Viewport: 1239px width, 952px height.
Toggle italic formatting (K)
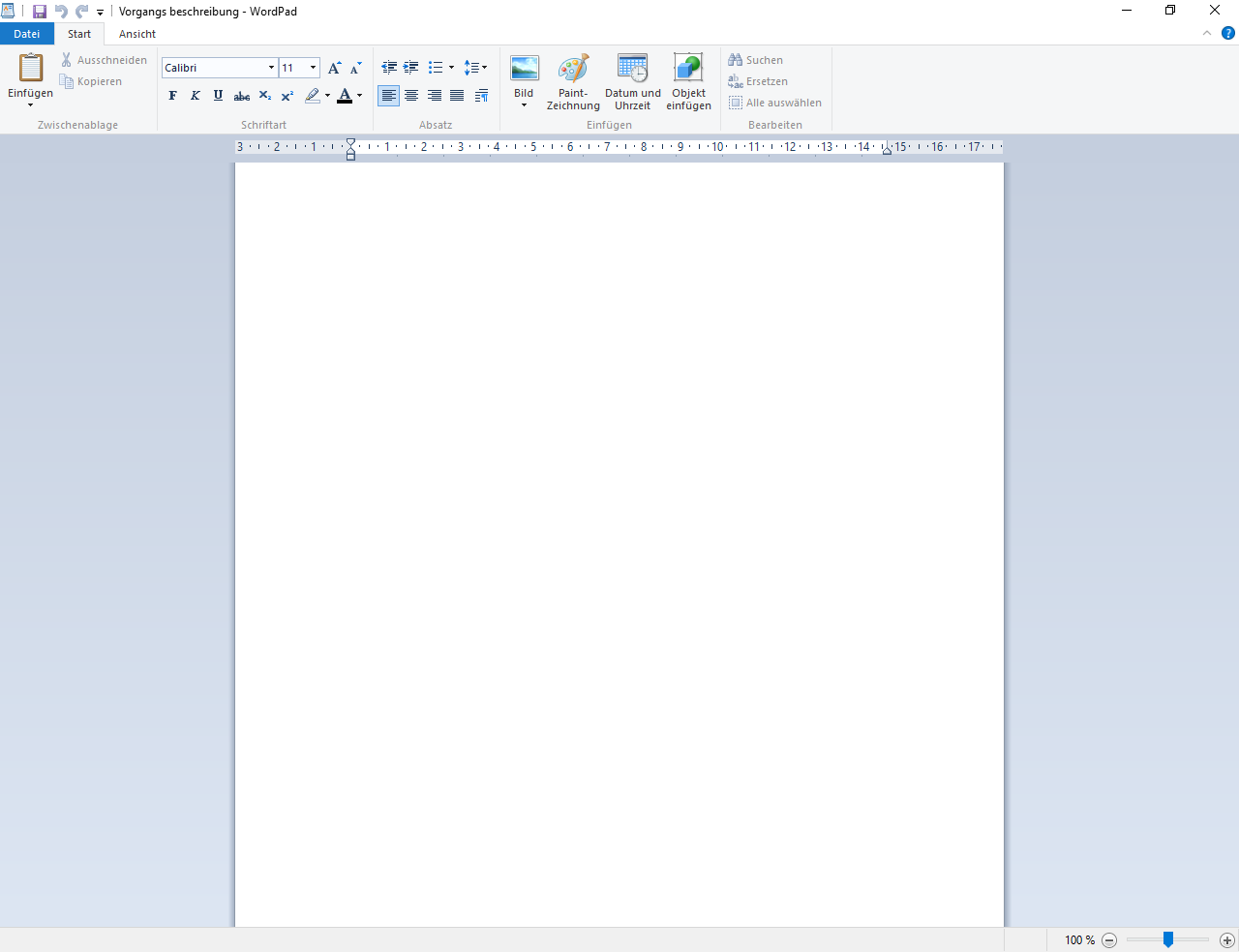[195, 96]
